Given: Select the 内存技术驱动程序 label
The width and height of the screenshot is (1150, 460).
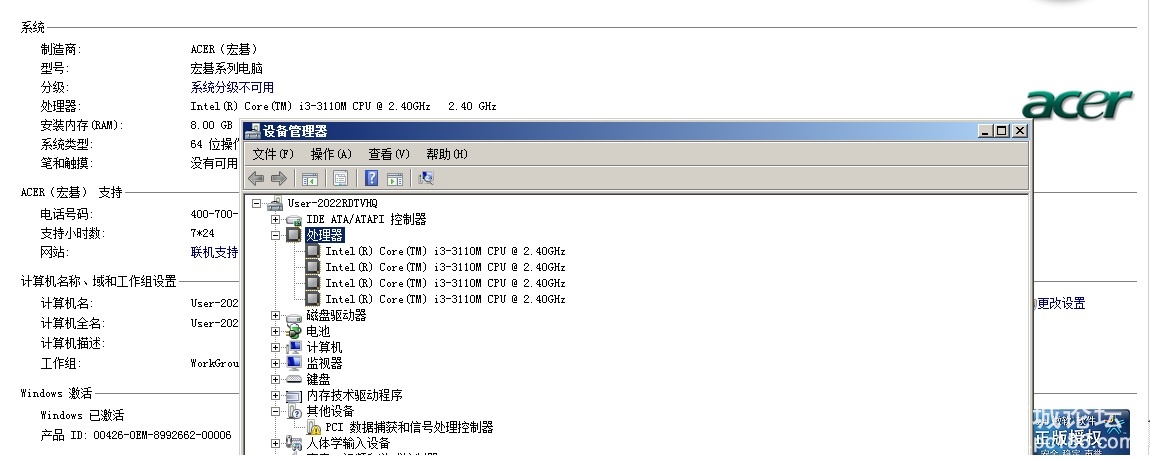Looking at the screenshot, I should point(354,395).
